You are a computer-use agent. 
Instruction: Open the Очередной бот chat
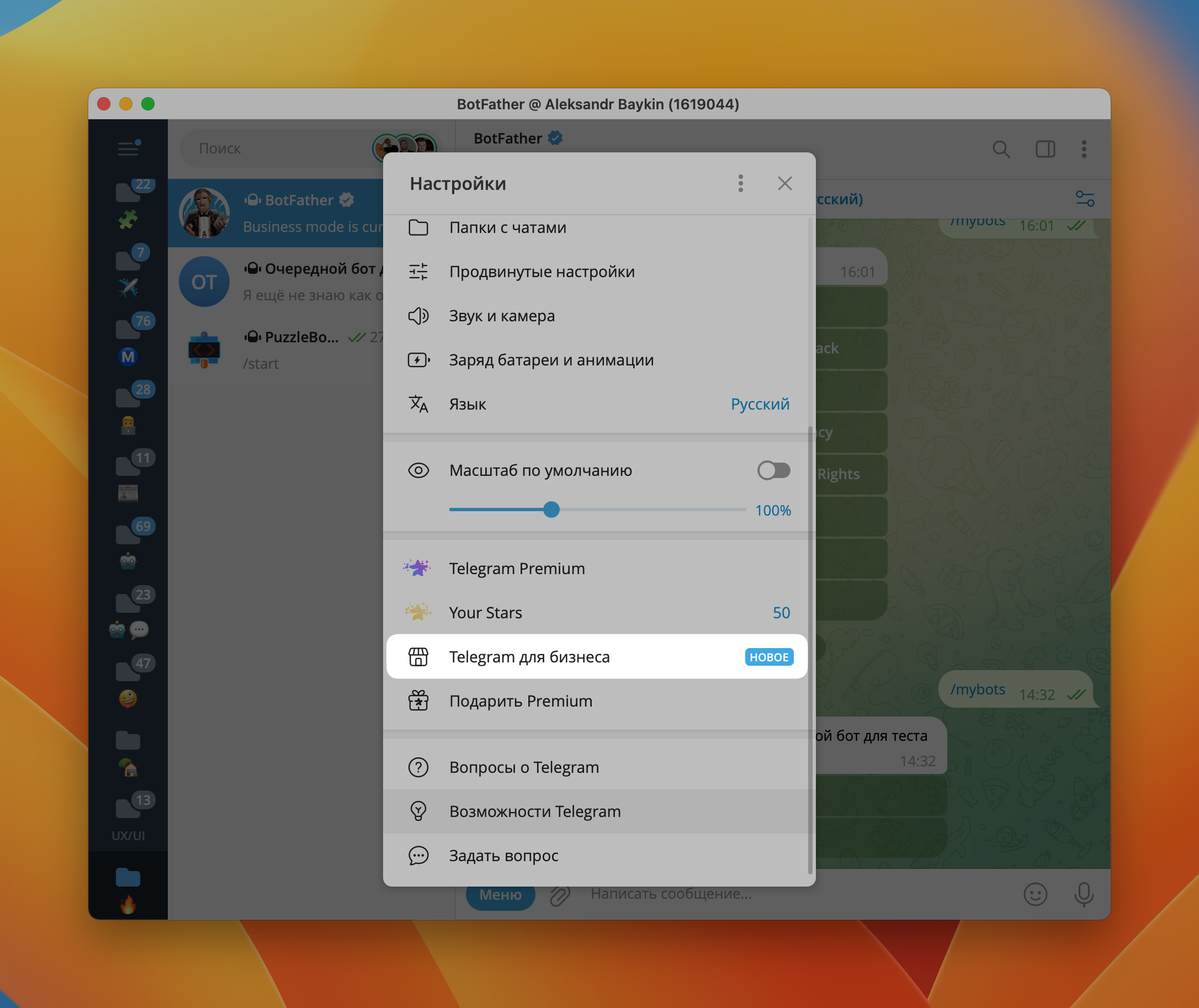pos(276,282)
